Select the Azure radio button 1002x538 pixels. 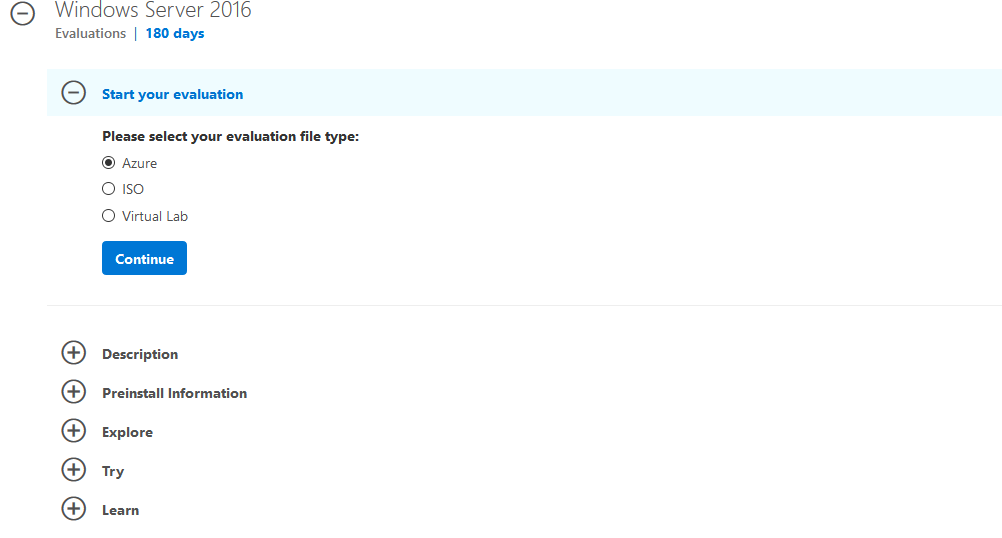(109, 163)
